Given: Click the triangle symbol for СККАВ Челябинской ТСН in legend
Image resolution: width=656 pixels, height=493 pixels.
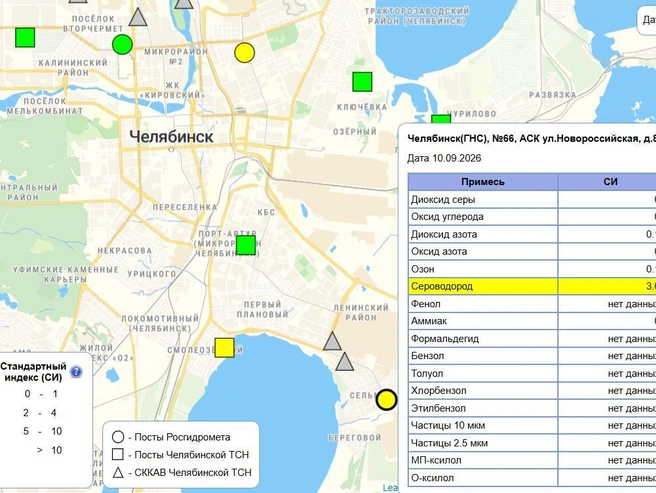Looking at the screenshot, I should [x=118, y=472].
